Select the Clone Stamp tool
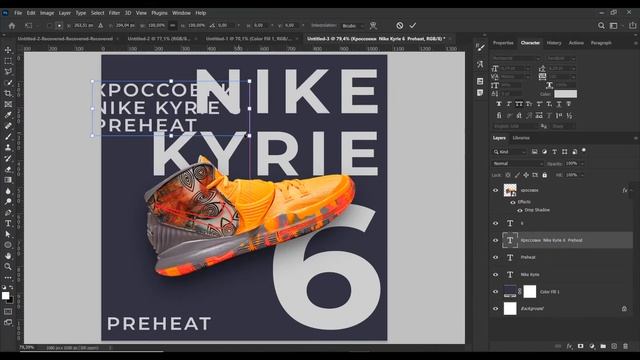Viewport: 640px width, 360px height. [8, 147]
